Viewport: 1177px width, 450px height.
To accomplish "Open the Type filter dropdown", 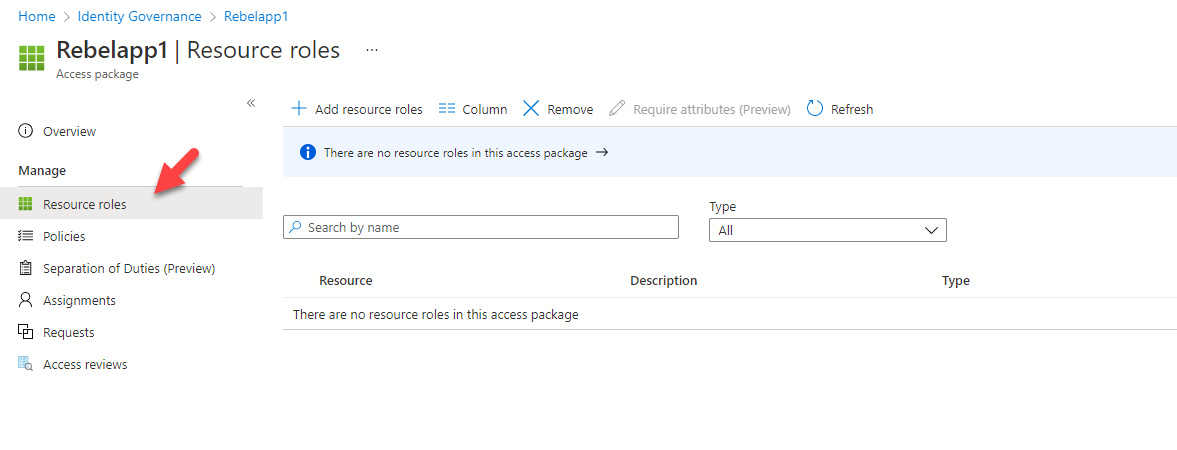I will point(827,231).
